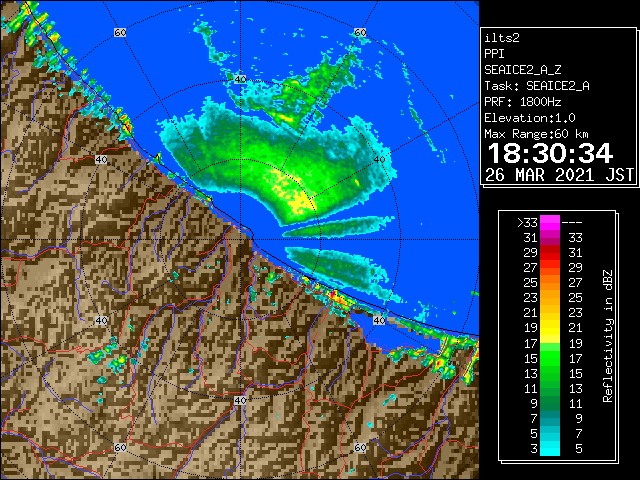Click the red 29–31 dBZ legend swatch
The width and height of the screenshot is (640, 480).
pos(550,253)
